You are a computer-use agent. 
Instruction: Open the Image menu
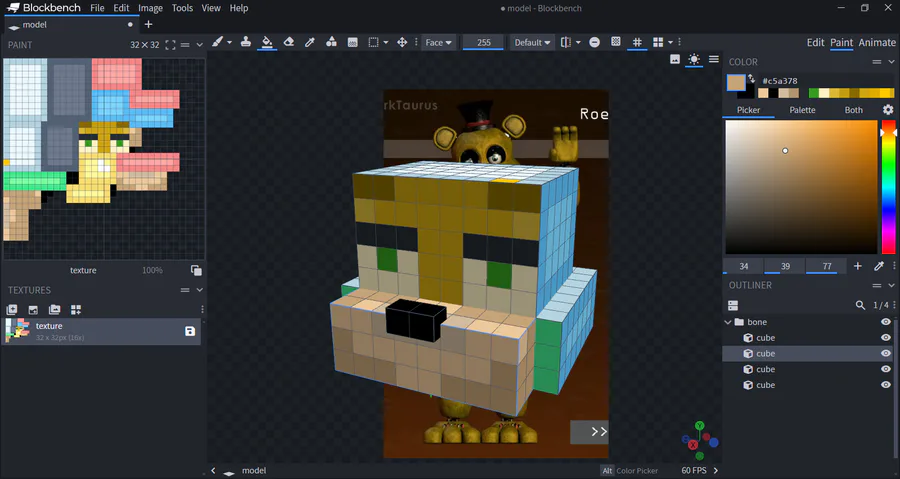(150, 8)
